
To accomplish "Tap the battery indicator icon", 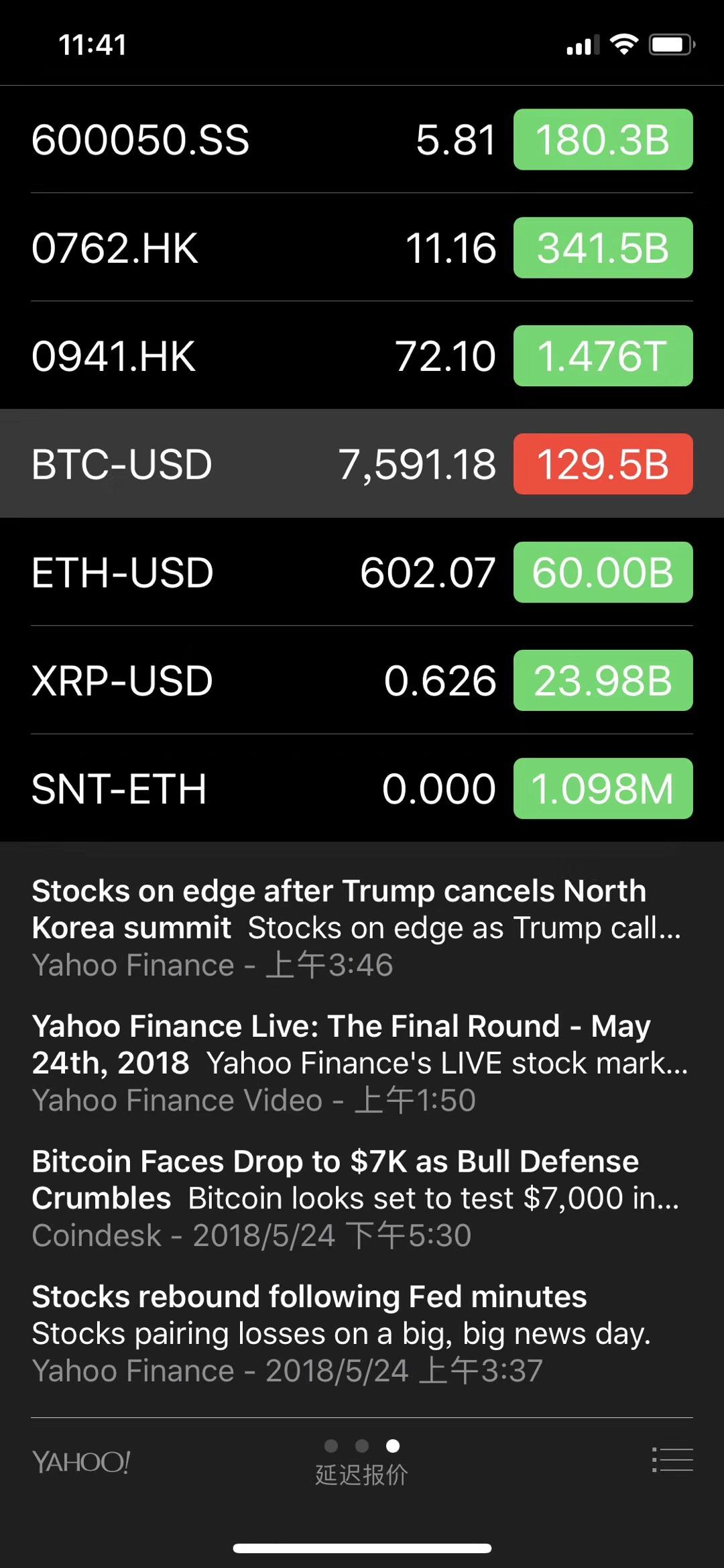I will 672,45.
